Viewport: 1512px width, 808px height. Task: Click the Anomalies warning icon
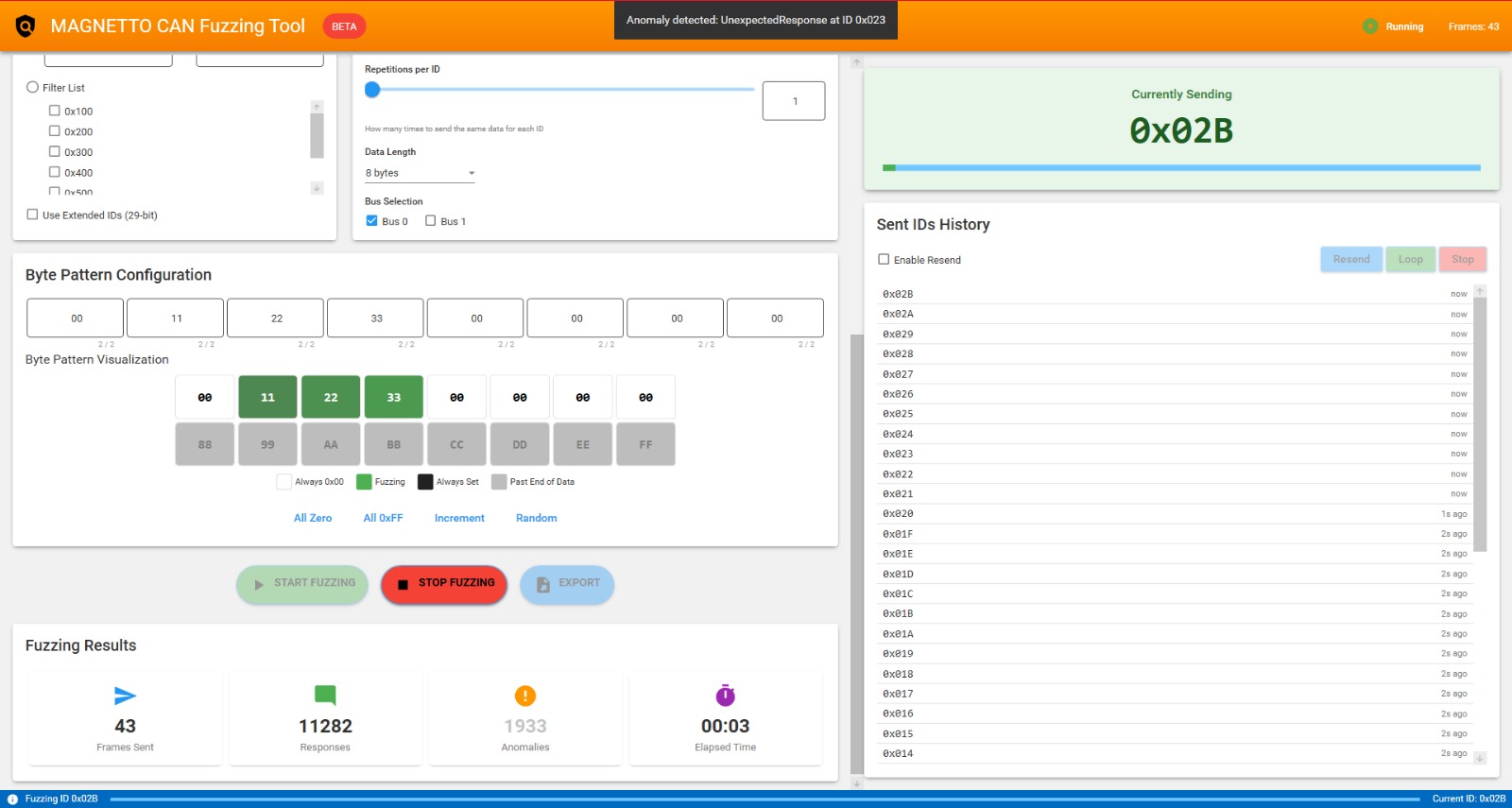525,696
